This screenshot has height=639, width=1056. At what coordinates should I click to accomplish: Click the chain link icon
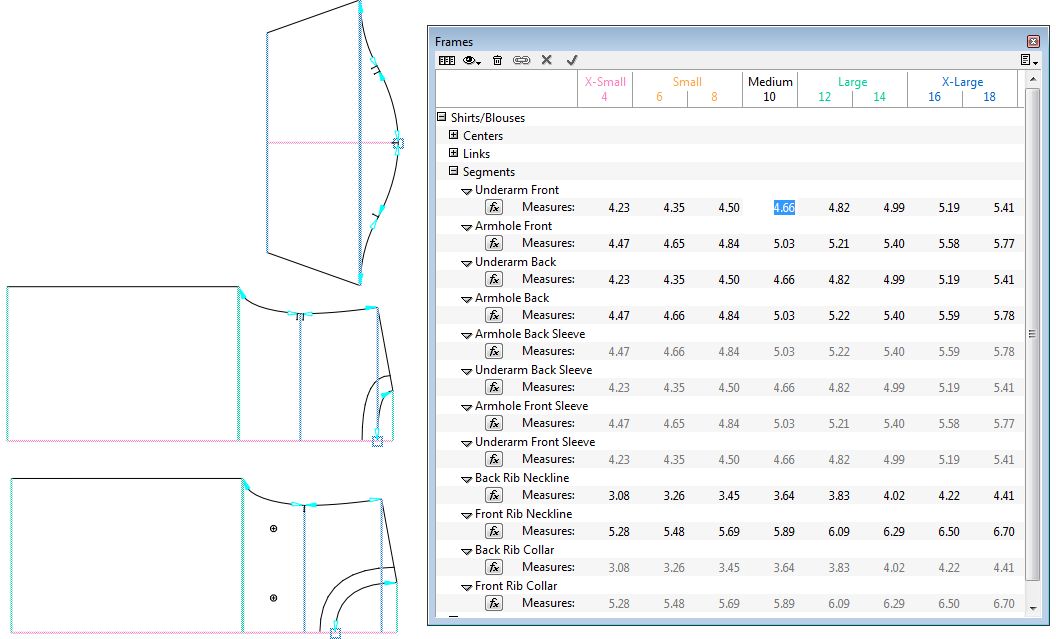pos(521,61)
